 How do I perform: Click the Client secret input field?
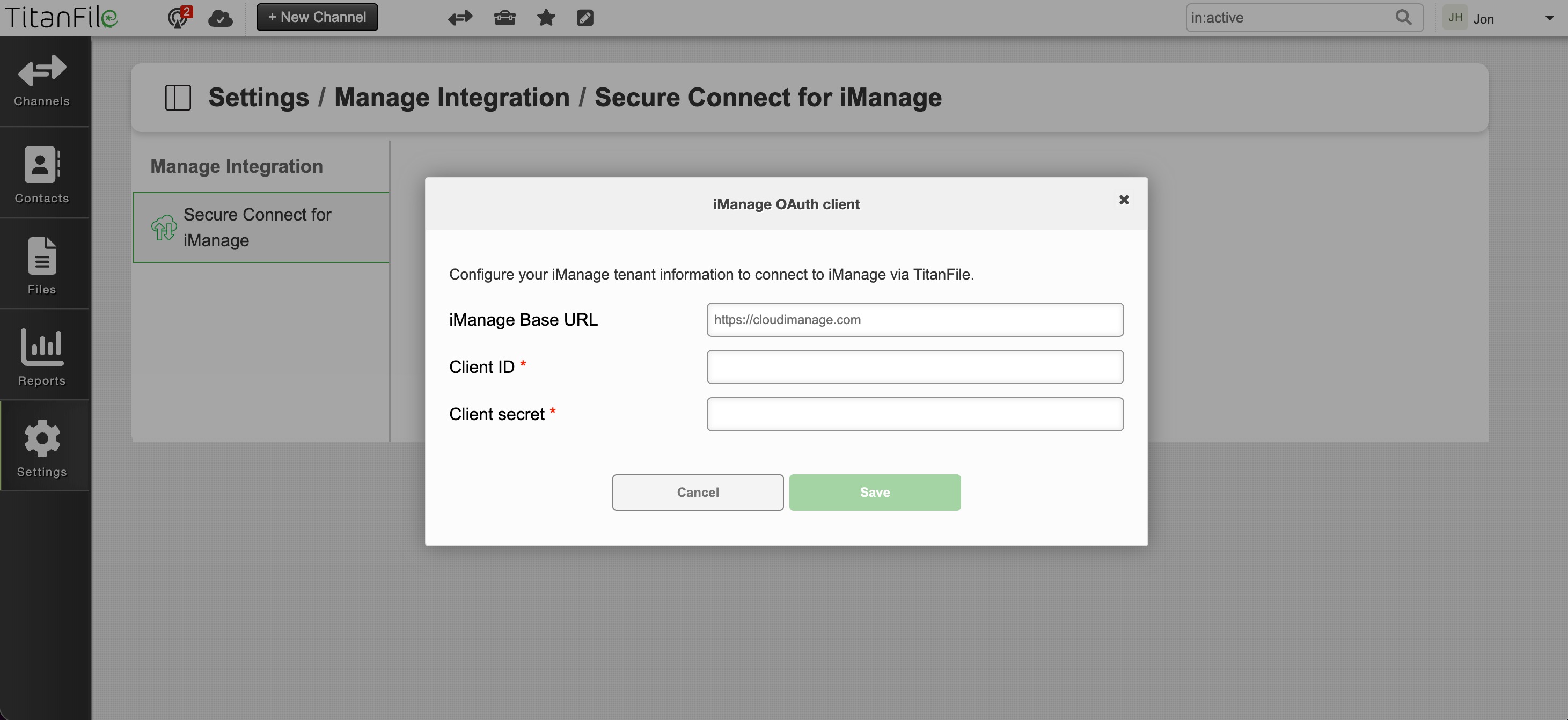click(x=915, y=414)
